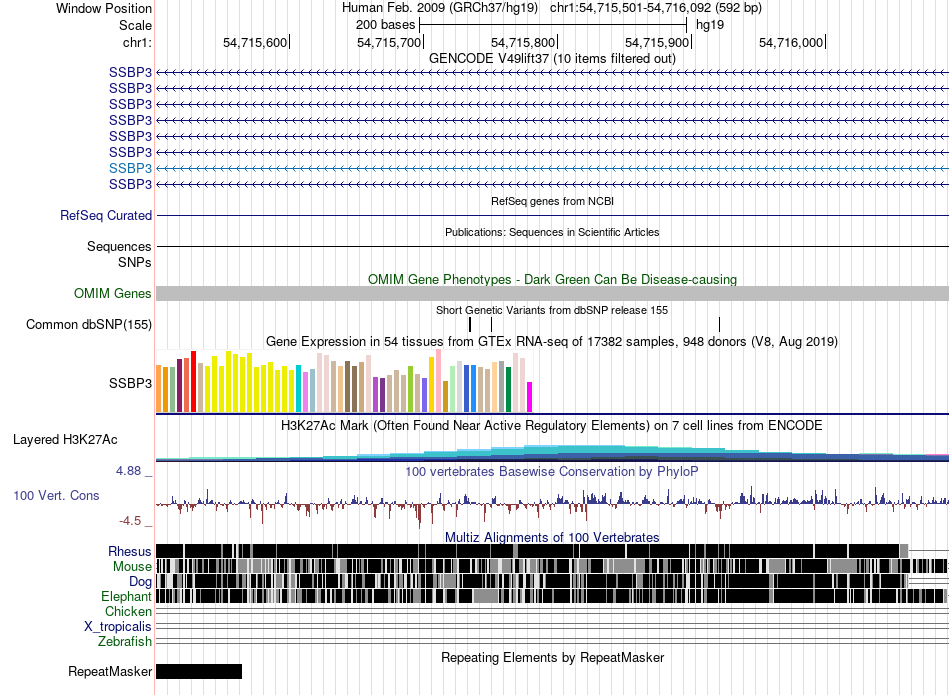Open Short Genetic Variants from dbSNP title

coord(552,310)
